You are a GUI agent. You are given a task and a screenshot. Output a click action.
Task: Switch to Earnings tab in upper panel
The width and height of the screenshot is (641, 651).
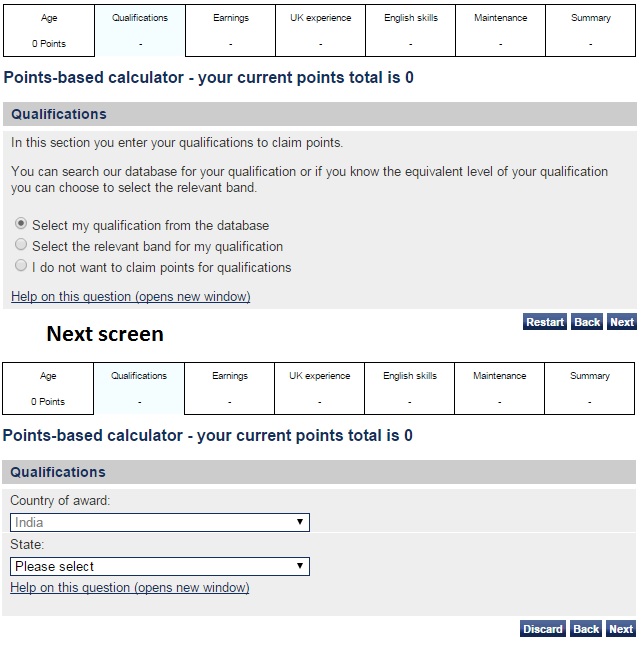tap(230, 31)
